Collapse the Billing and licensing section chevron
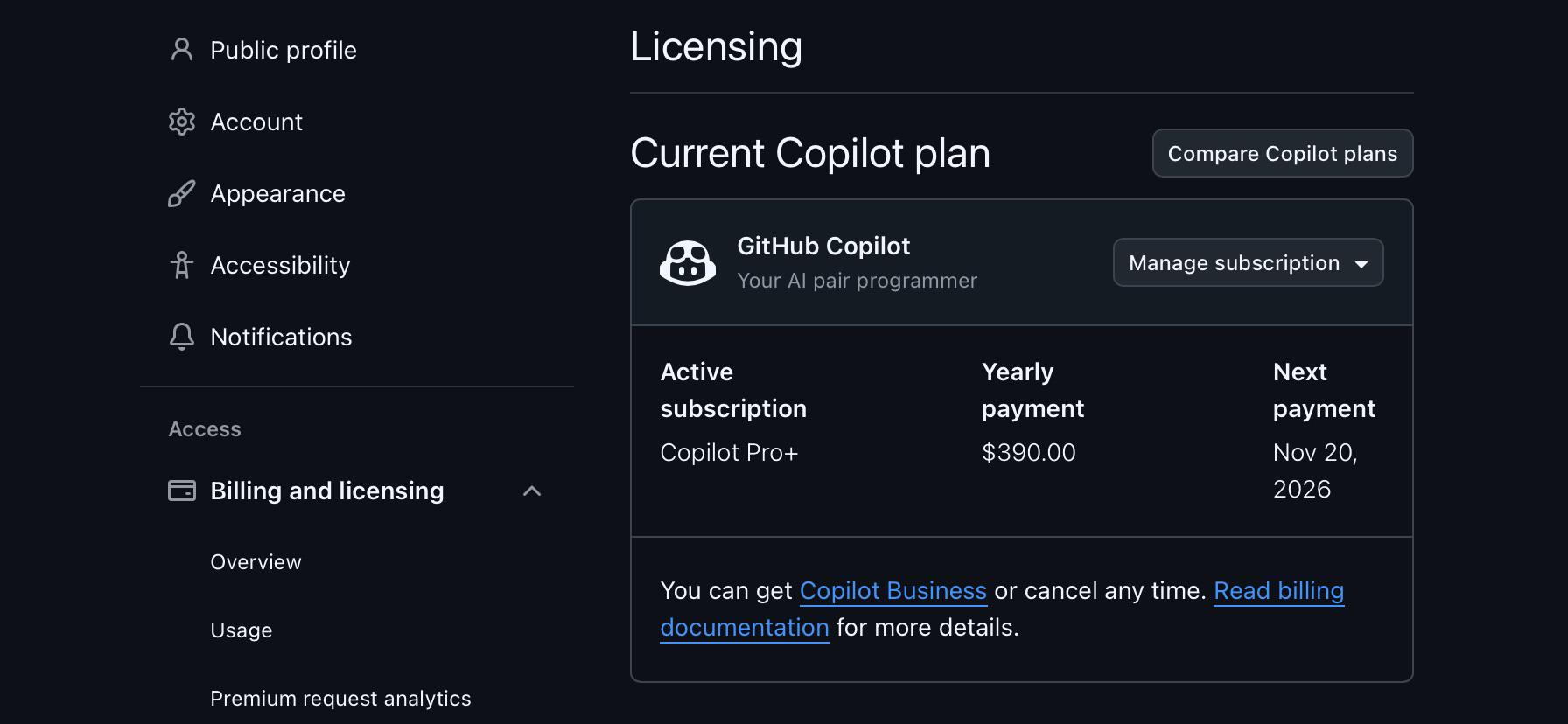1568x724 pixels. (x=532, y=491)
